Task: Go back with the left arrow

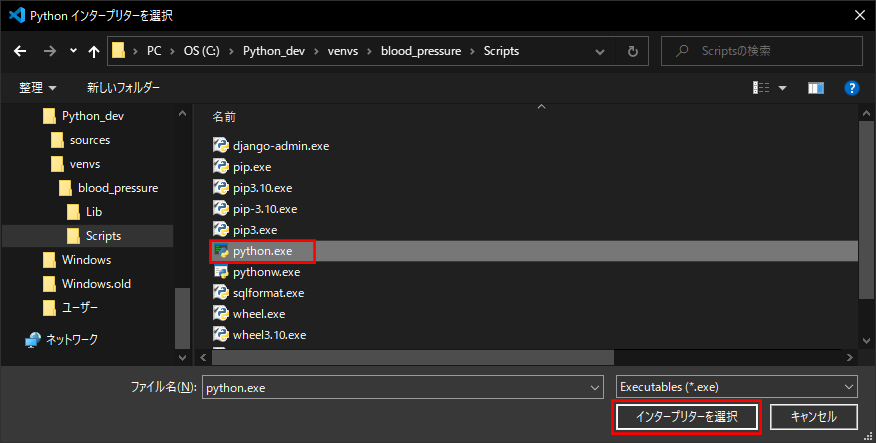Action: pos(20,51)
